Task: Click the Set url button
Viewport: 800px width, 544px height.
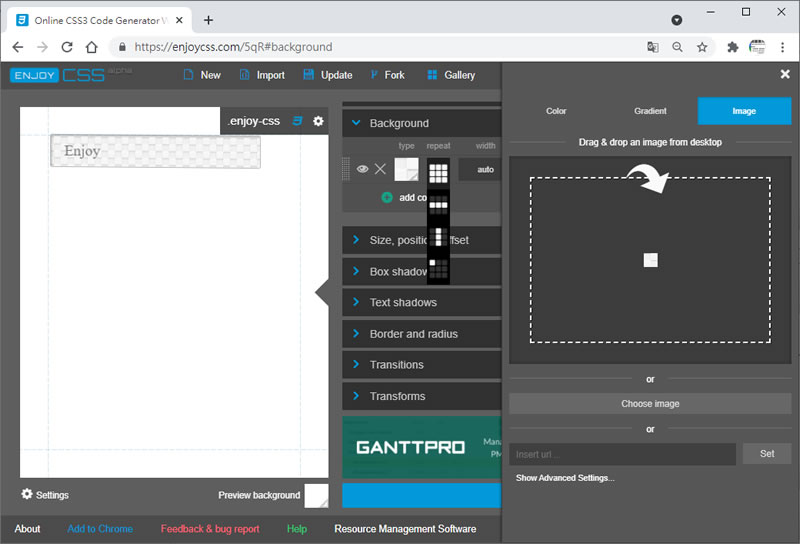Action: pyautogui.click(x=767, y=454)
